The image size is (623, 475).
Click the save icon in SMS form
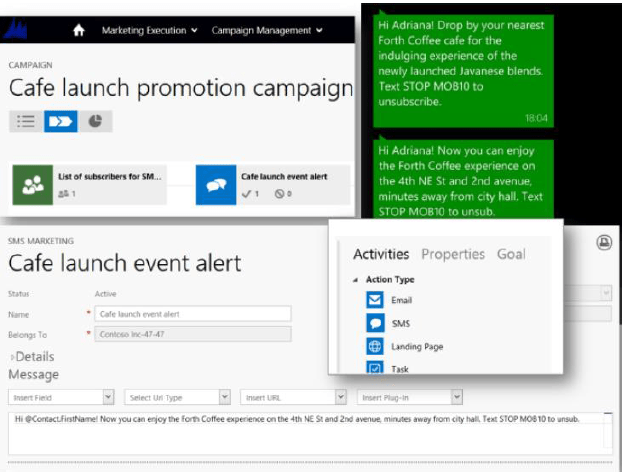click(604, 242)
